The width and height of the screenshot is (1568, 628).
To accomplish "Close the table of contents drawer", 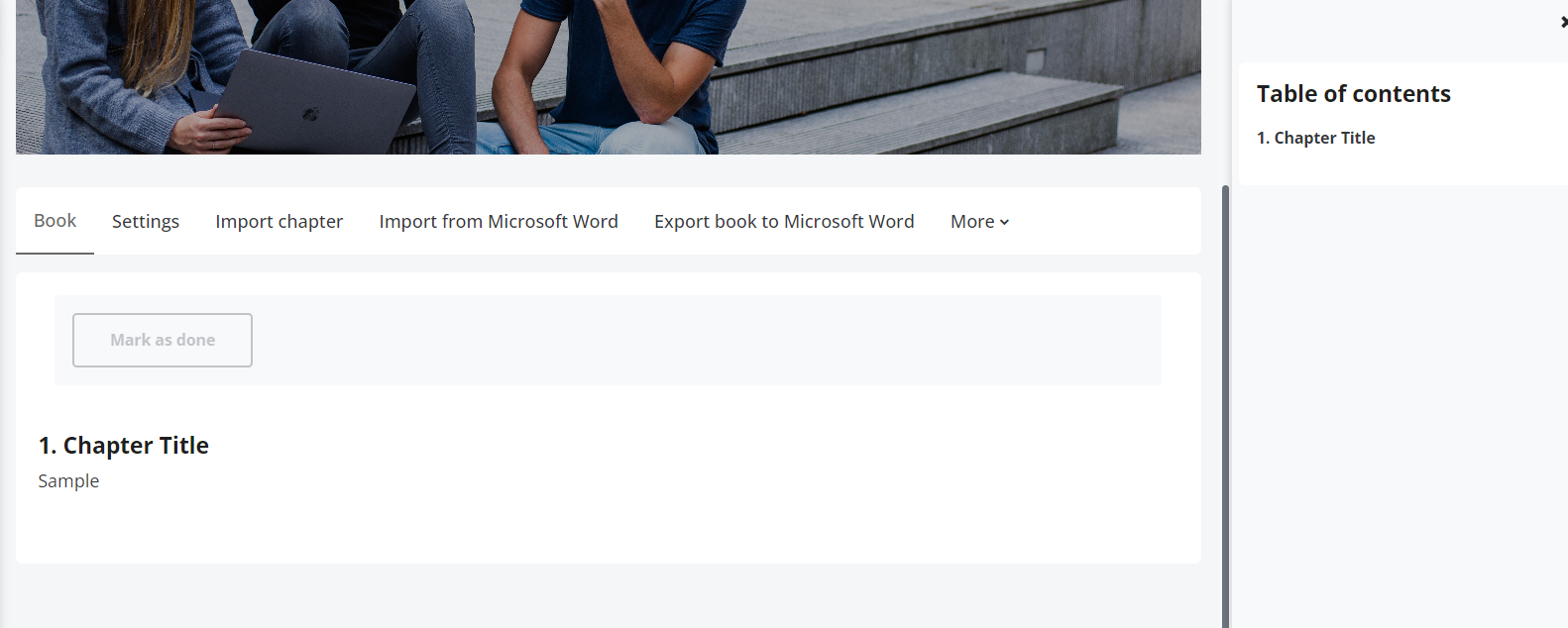I will coord(1563,22).
